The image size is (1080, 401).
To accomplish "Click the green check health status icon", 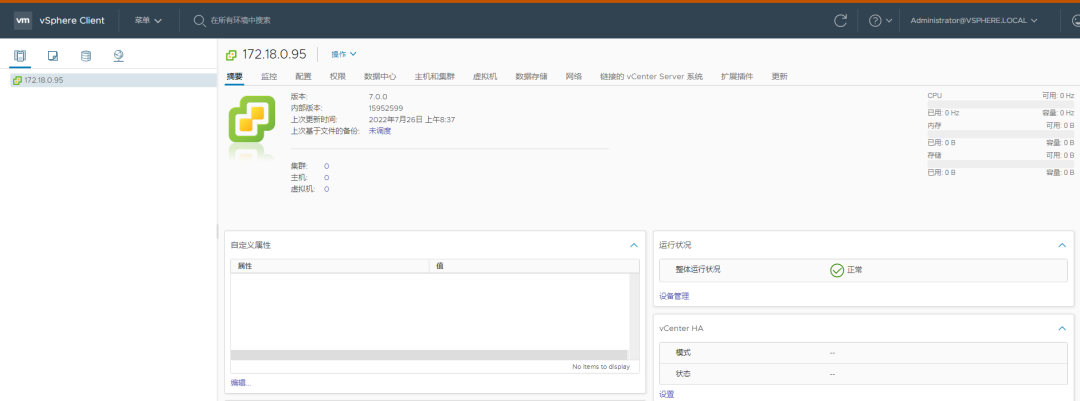I will [837, 270].
